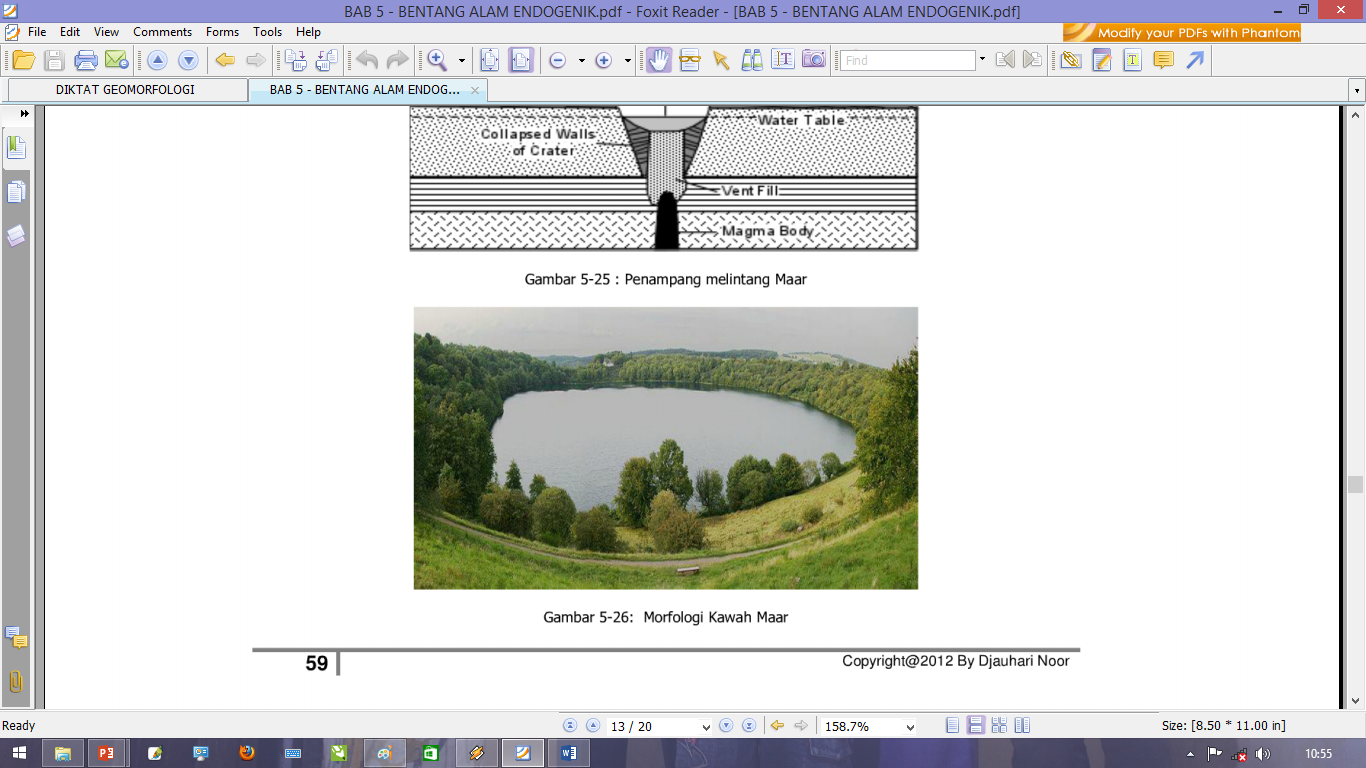Open the View menu

coord(106,32)
